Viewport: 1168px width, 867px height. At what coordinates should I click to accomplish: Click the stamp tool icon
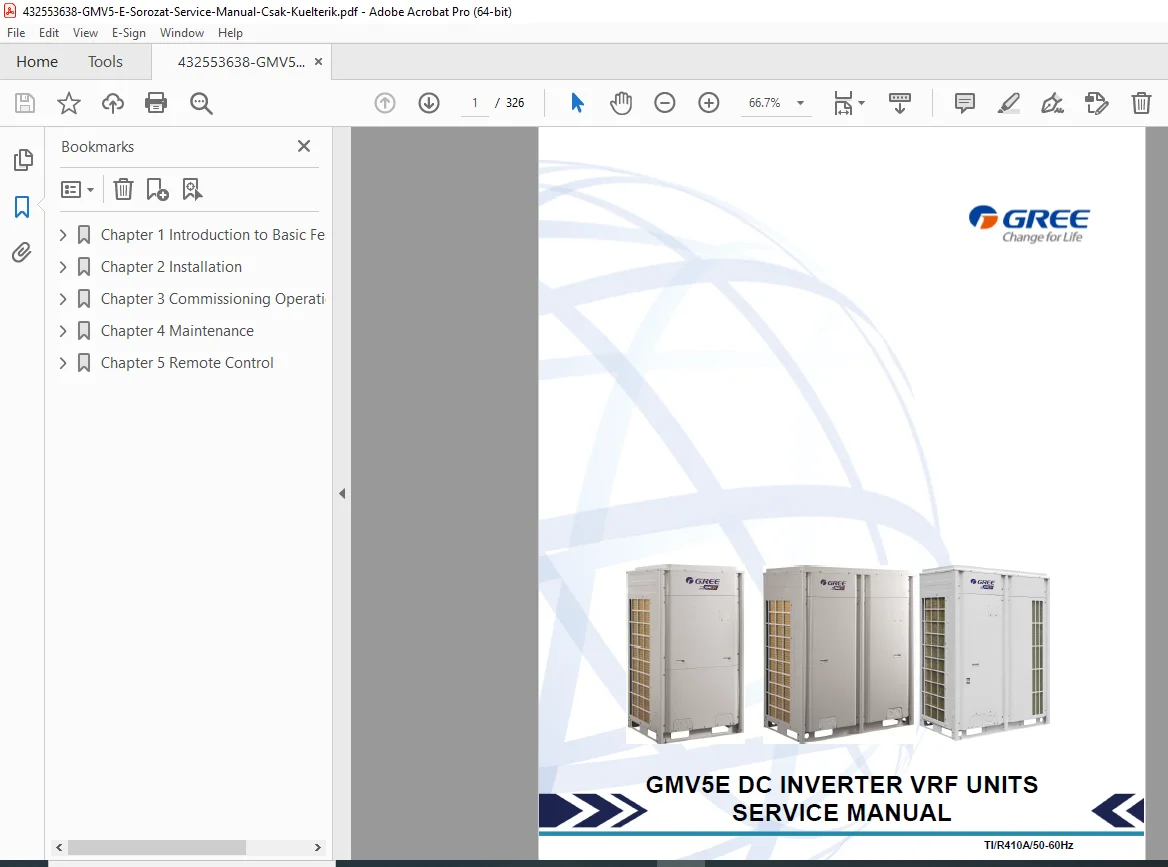(1096, 103)
